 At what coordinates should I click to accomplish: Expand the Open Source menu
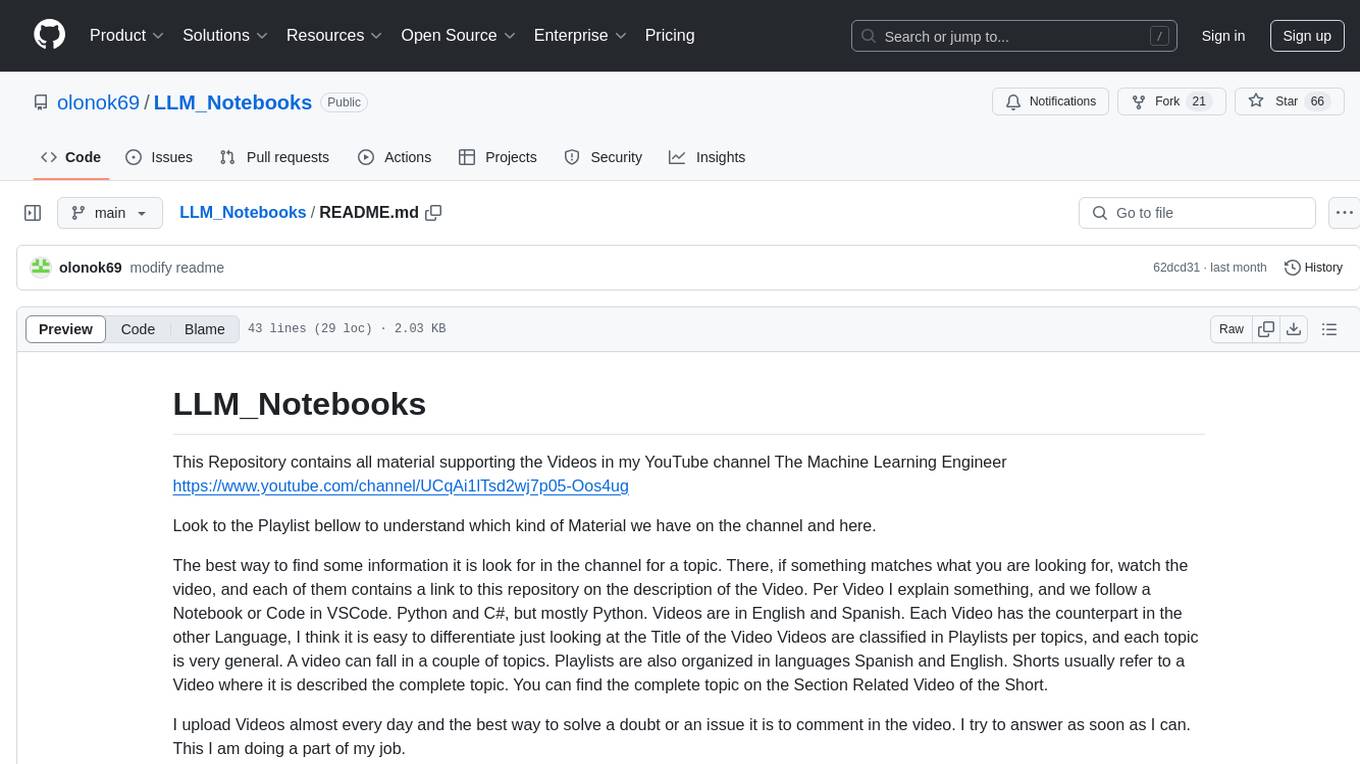[x=458, y=35]
